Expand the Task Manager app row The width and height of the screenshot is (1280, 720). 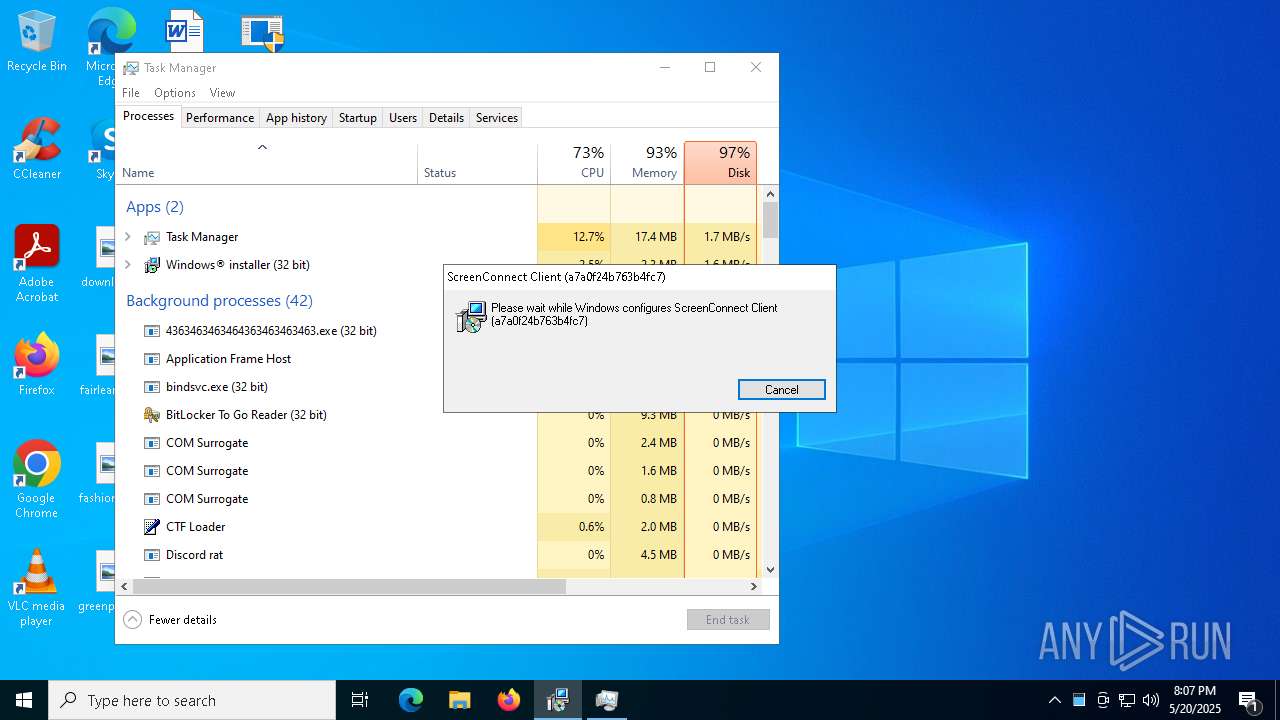[128, 237]
